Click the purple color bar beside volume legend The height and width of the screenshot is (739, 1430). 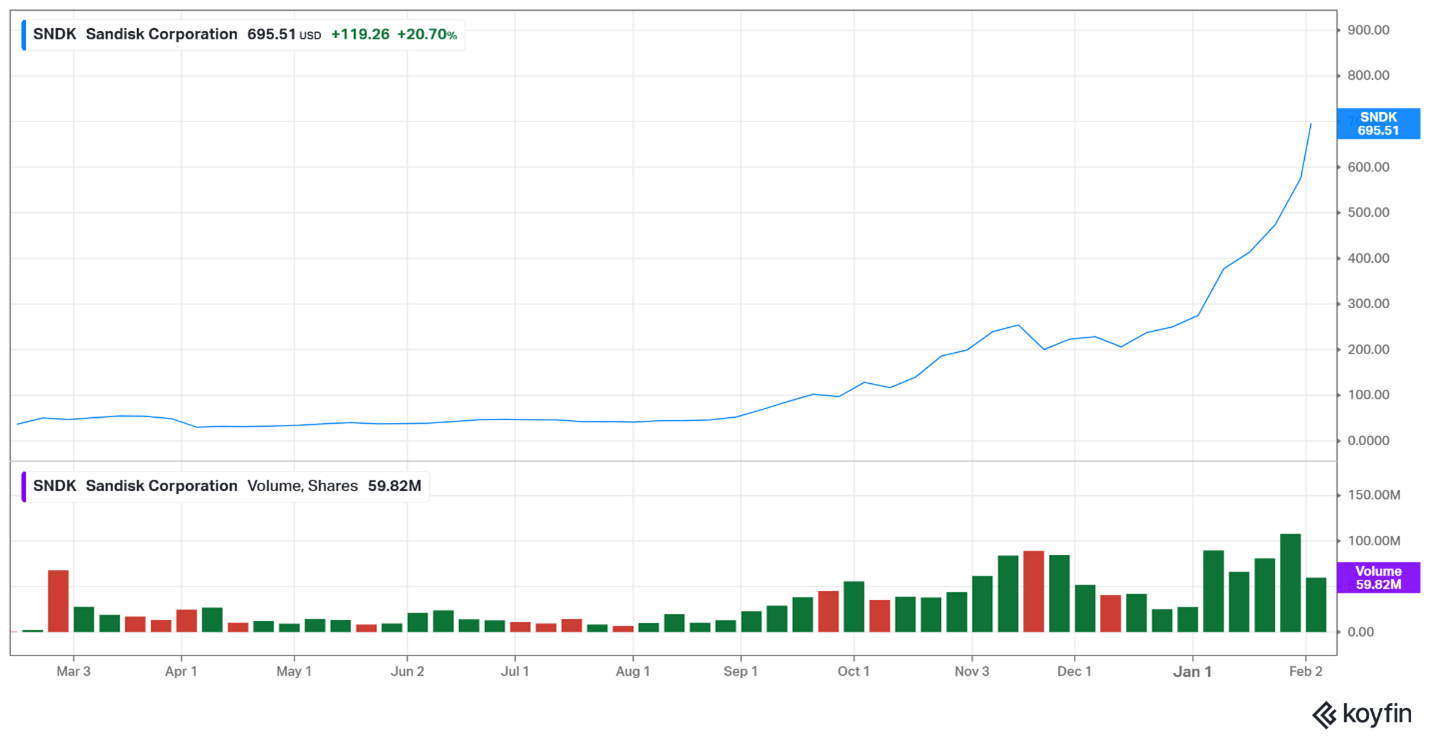click(24, 486)
